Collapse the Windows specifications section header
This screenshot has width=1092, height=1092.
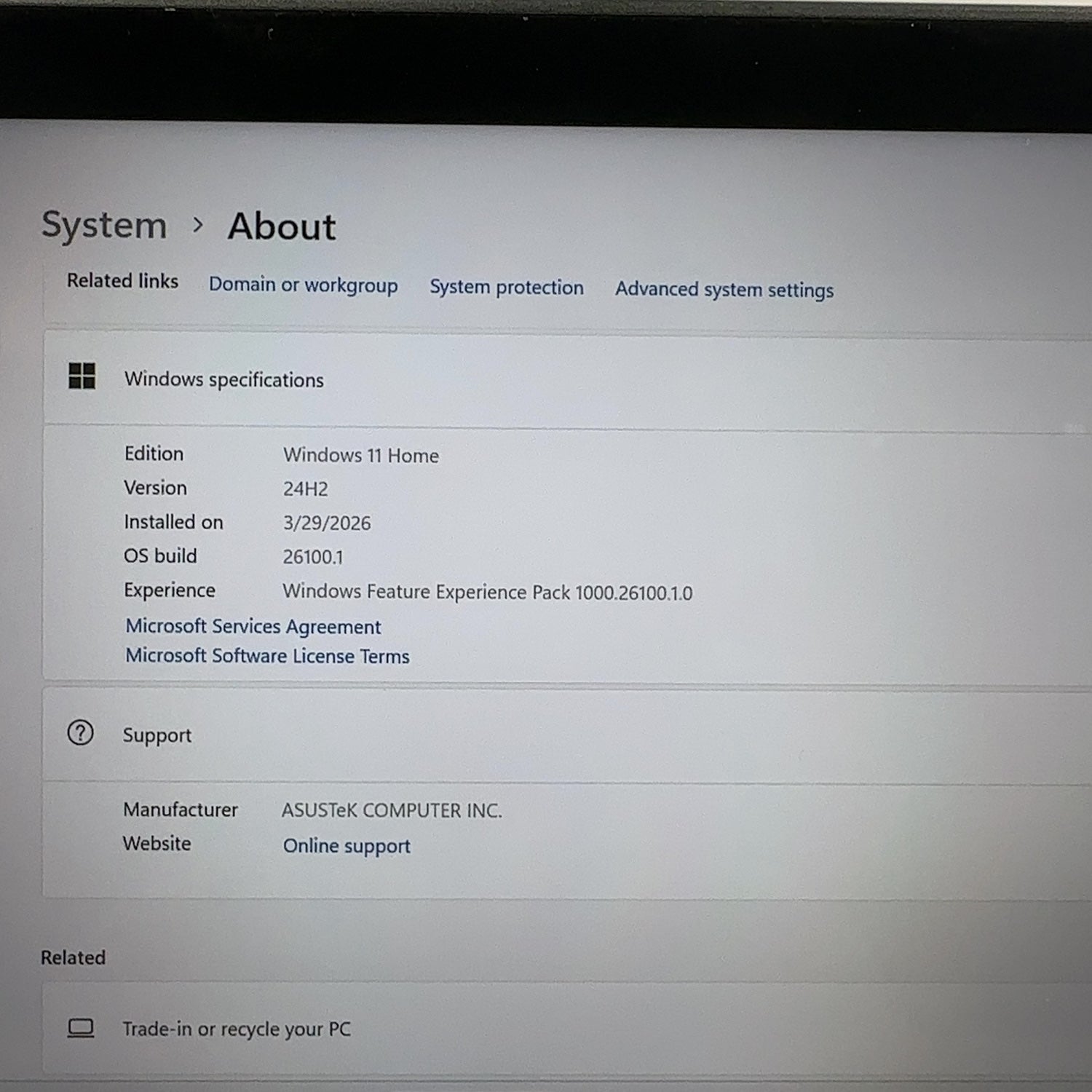click(x=568, y=380)
